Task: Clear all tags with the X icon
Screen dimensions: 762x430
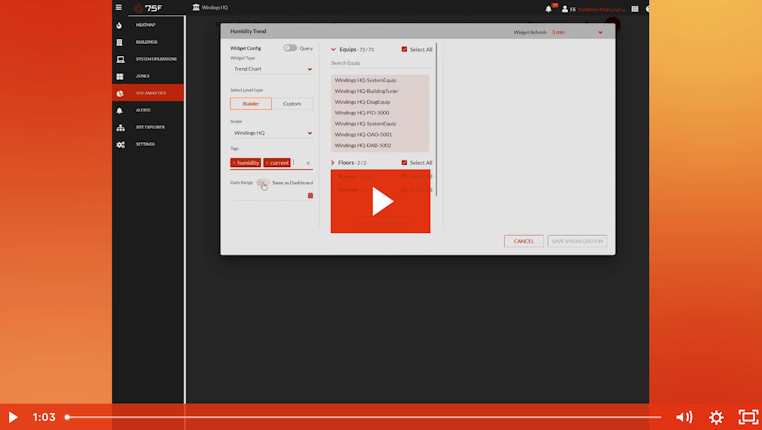Action: point(308,163)
